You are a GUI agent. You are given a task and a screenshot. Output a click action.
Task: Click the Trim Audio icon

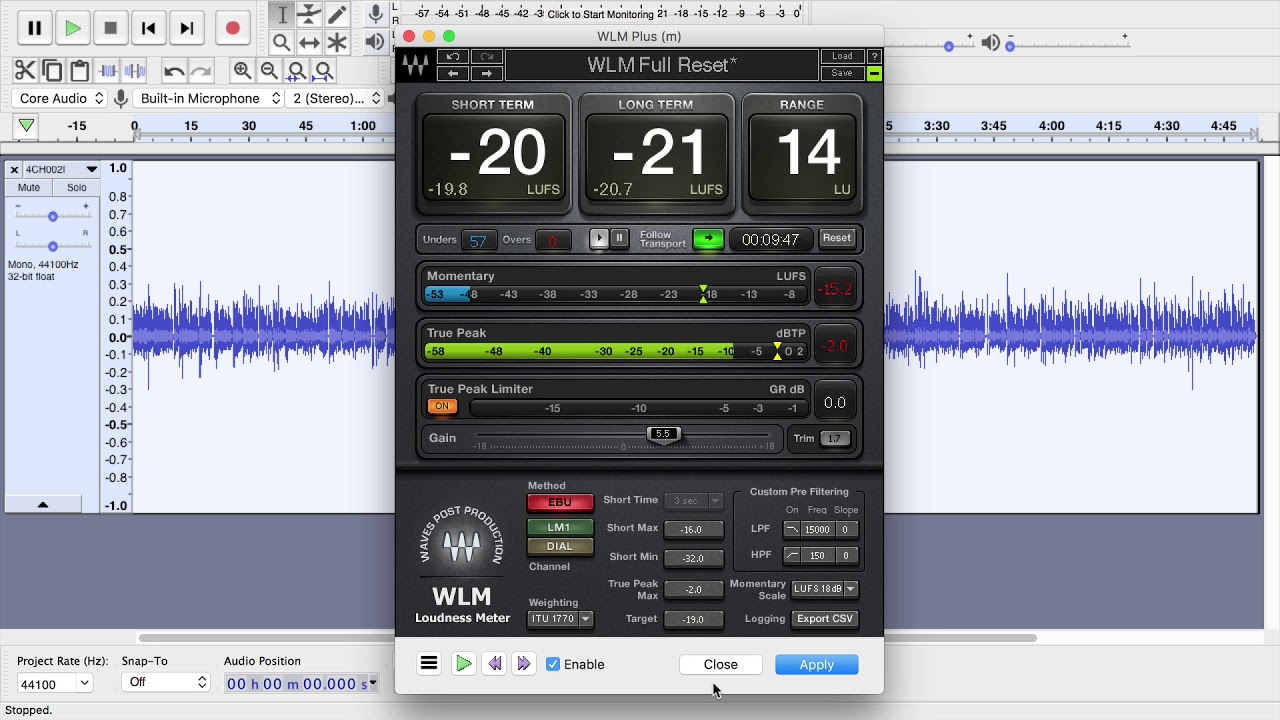(108, 70)
